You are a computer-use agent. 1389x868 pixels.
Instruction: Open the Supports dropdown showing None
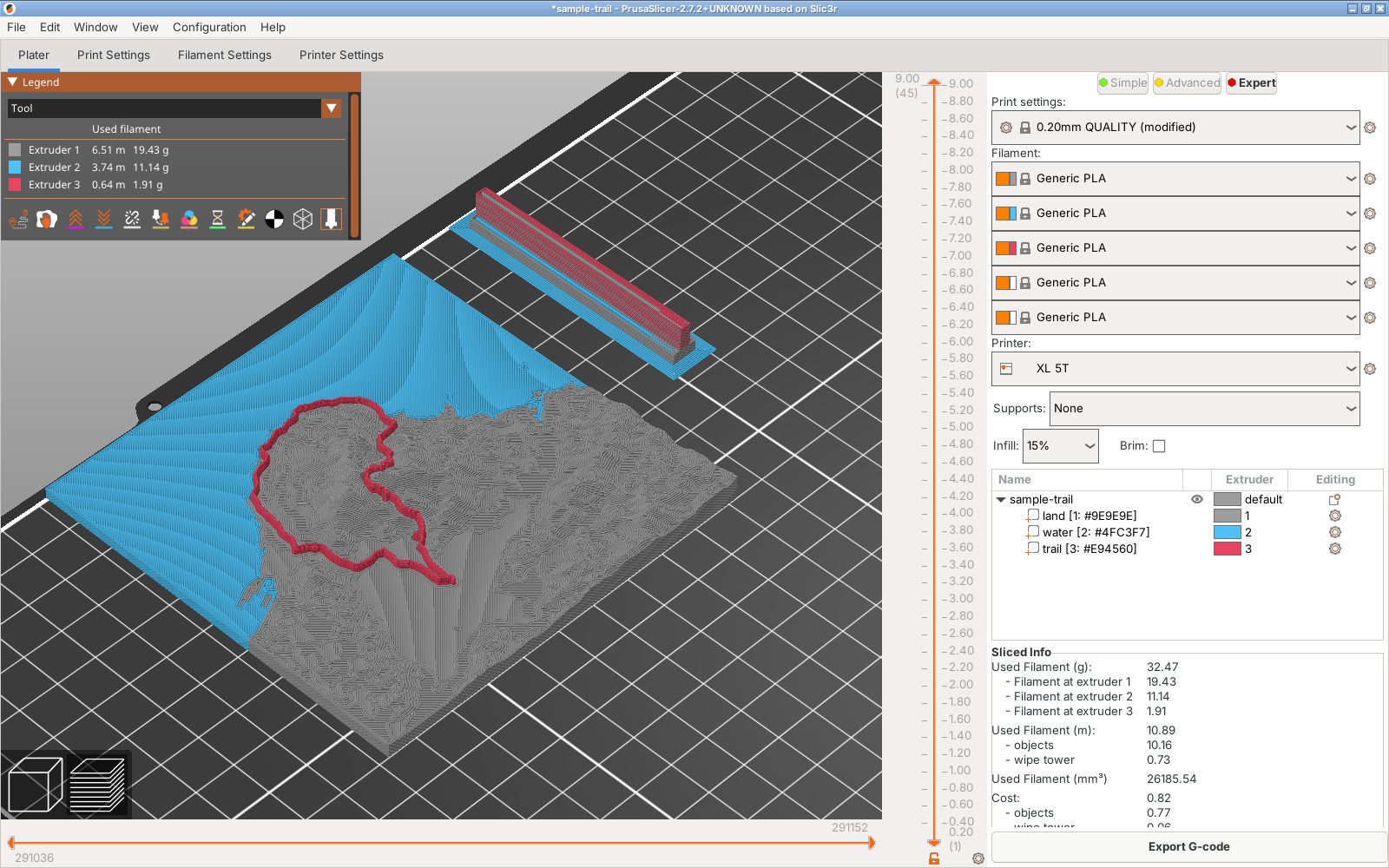[1204, 409]
